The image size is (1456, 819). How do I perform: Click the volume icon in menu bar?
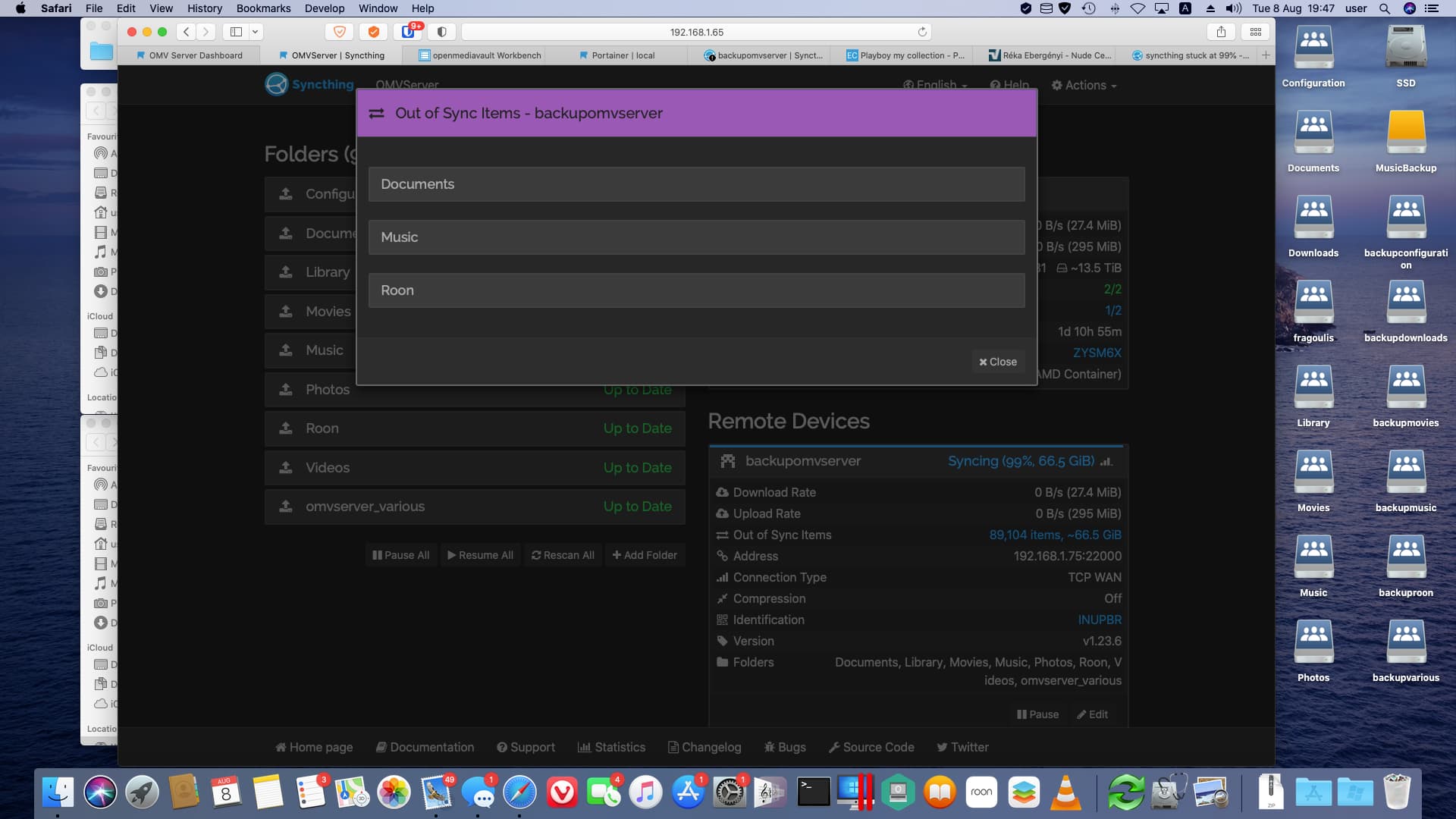point(1233,8)
